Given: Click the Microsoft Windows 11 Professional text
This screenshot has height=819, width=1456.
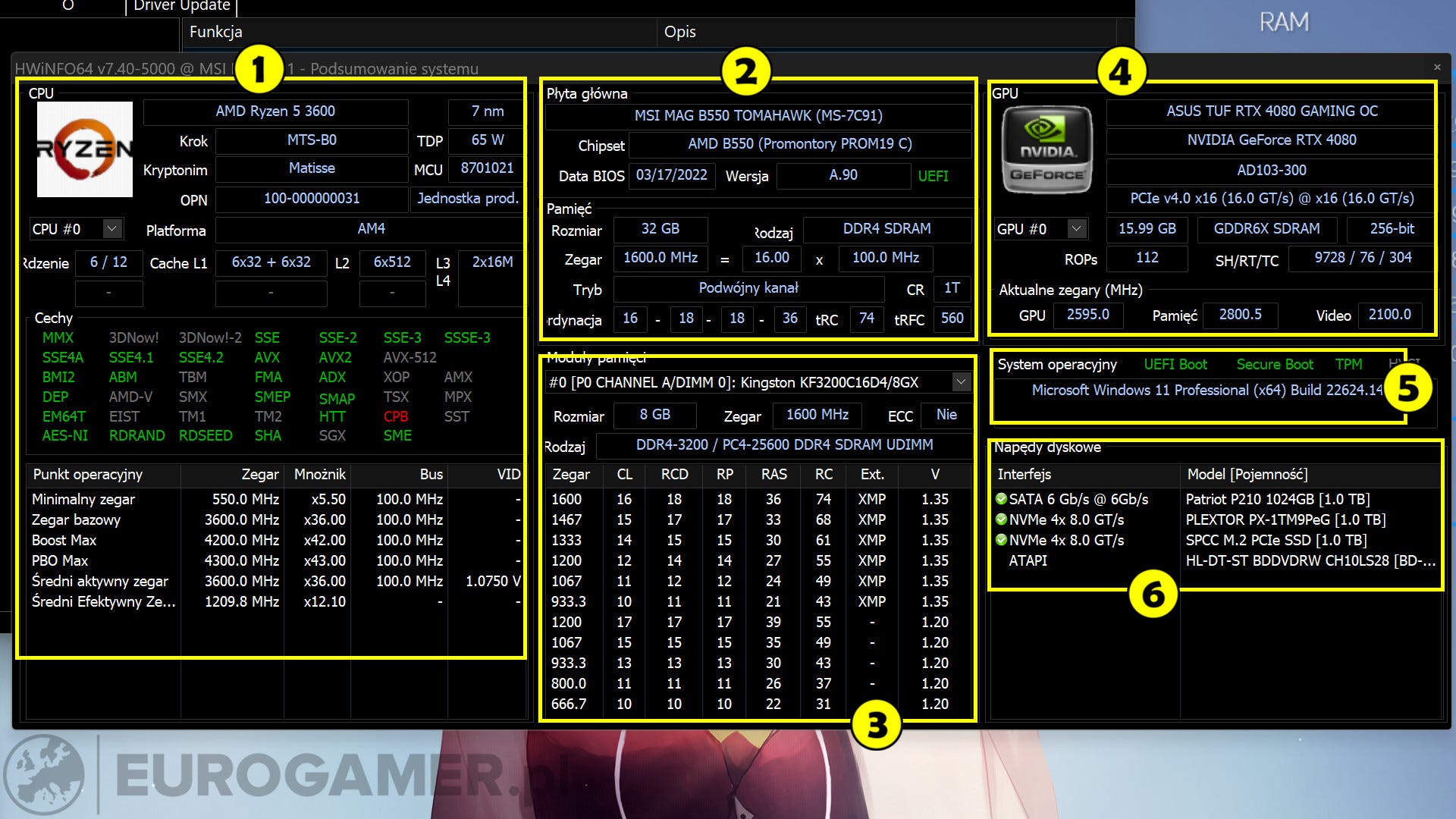Looking at the screenshot, I should pos(1208,391).
